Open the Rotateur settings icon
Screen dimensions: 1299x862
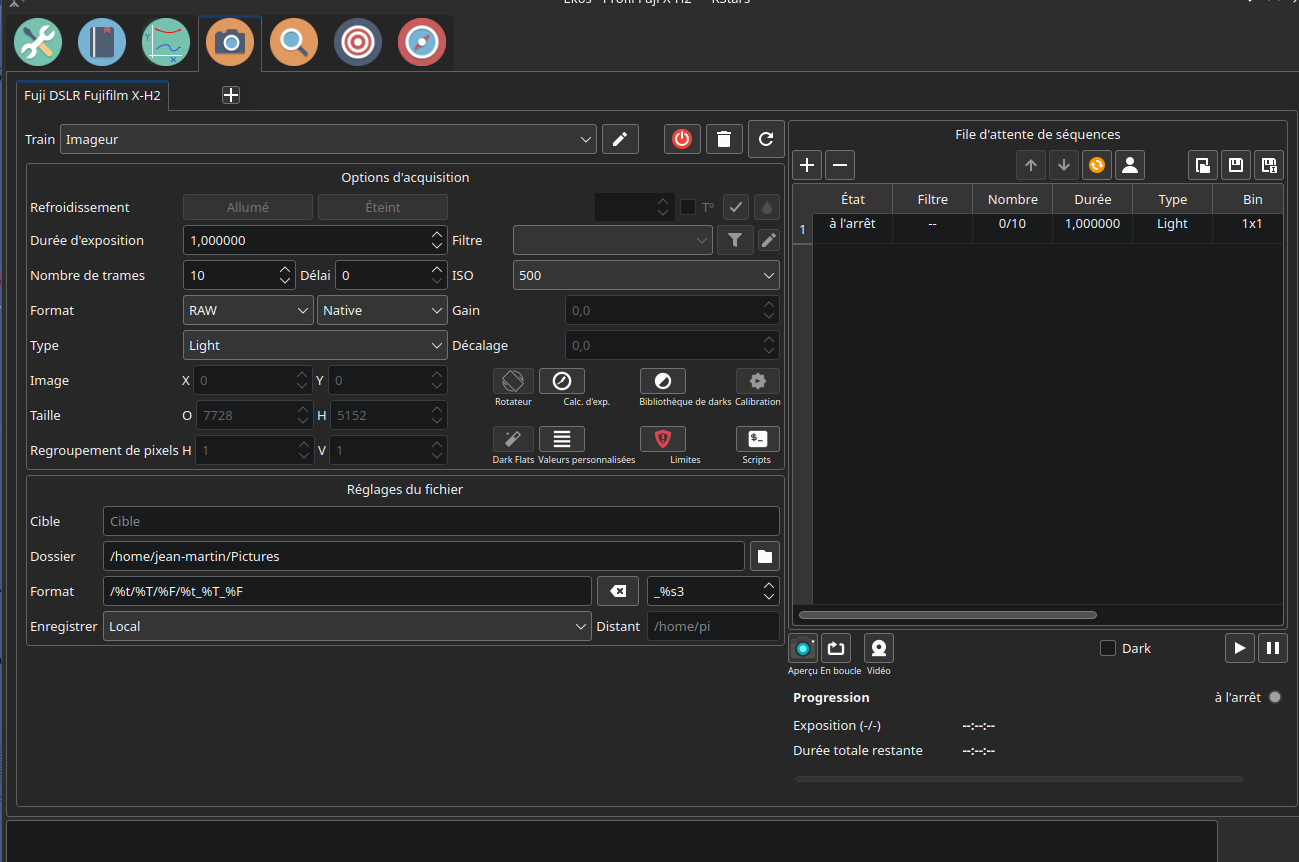513,381
